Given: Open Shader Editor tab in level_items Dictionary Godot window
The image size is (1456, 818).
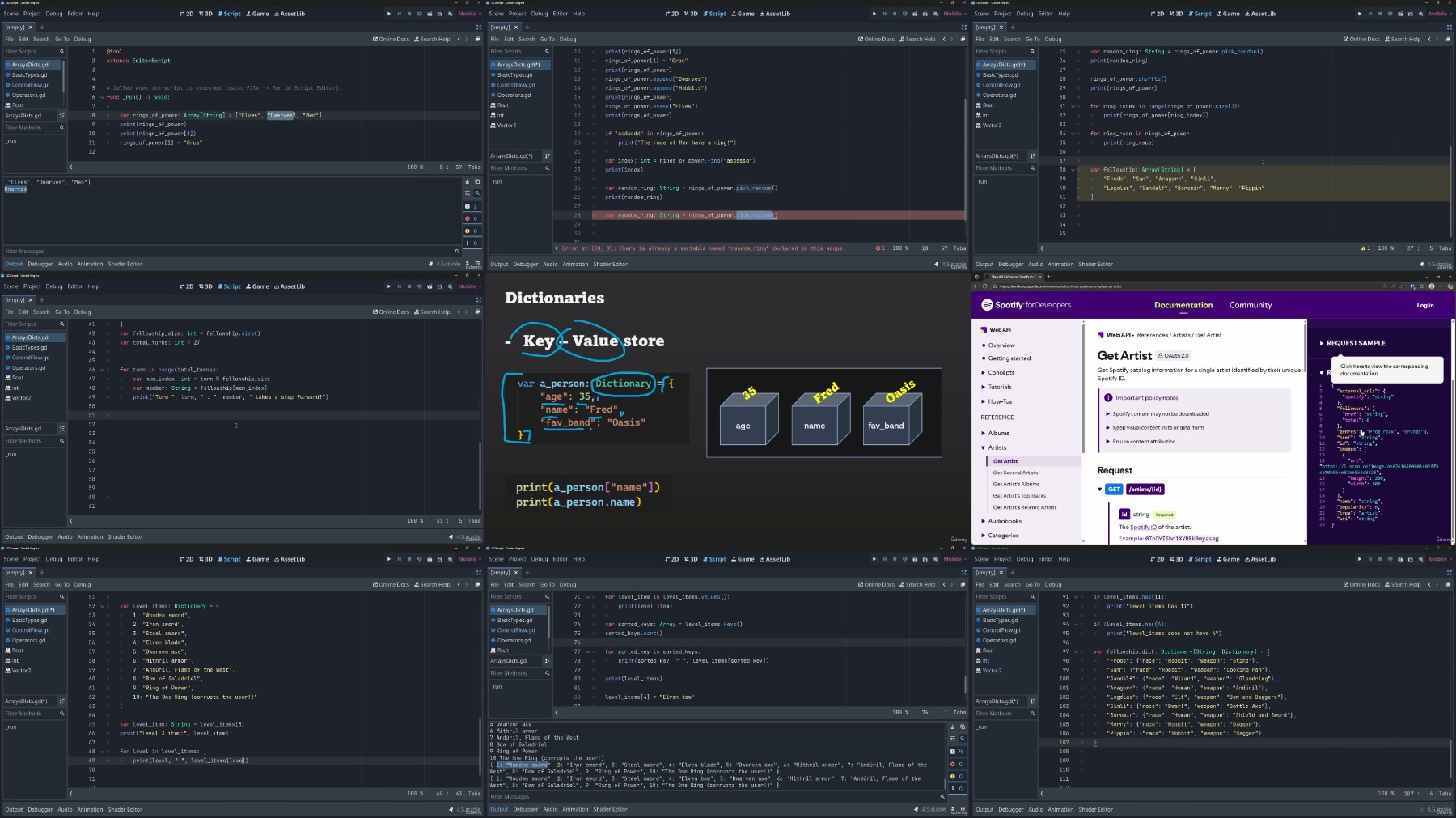Looking at the screenshot, I should click(x=125, y=809).
